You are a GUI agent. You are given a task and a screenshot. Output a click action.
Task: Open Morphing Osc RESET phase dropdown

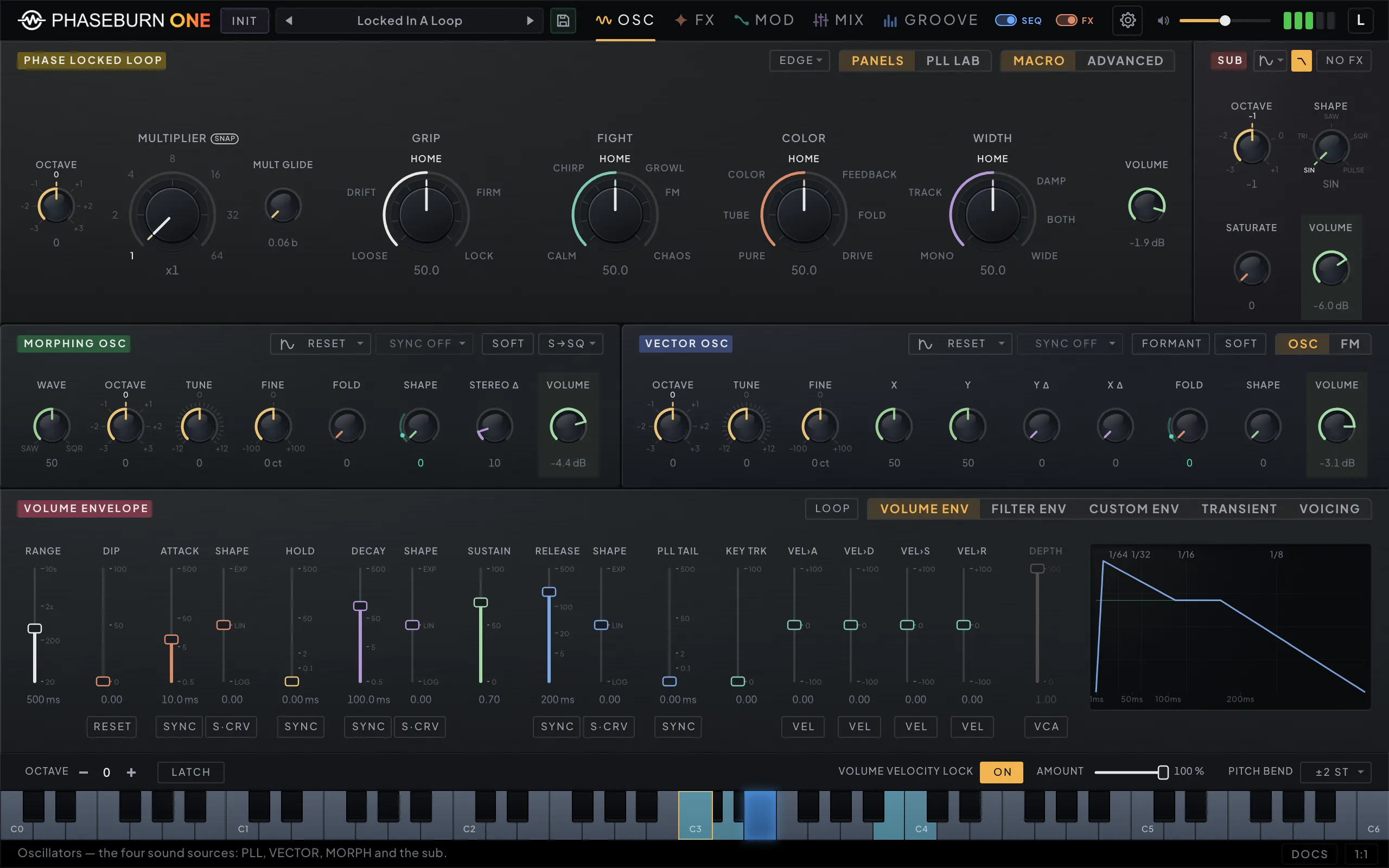[x=321, y=344]
